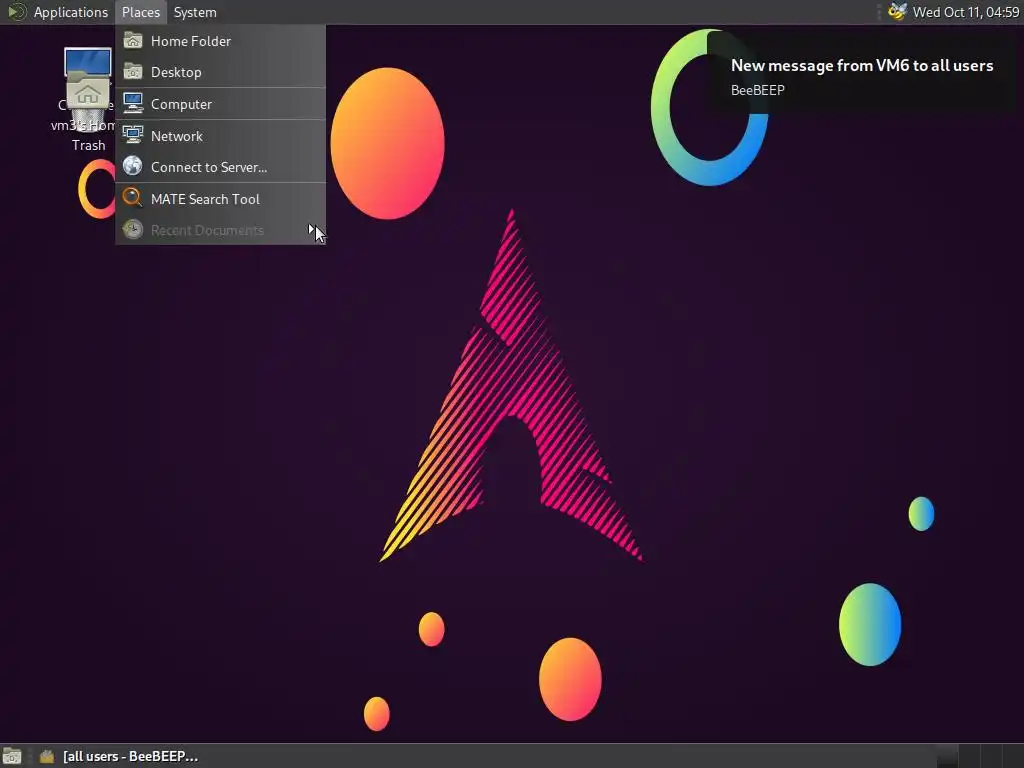
Task: Expand the Recent Documents submenu arrow
Action: click(312, 229)
